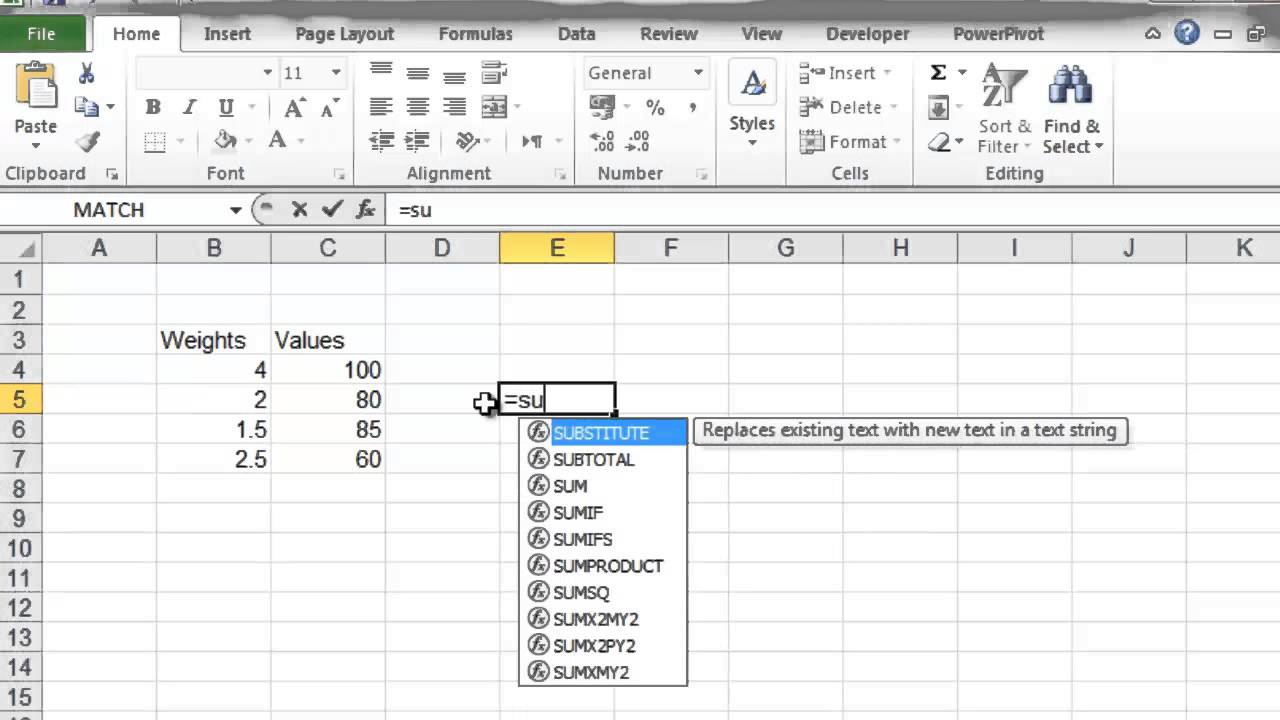
Task: Toggle Align Text Left
Action: tap(380, 107)
